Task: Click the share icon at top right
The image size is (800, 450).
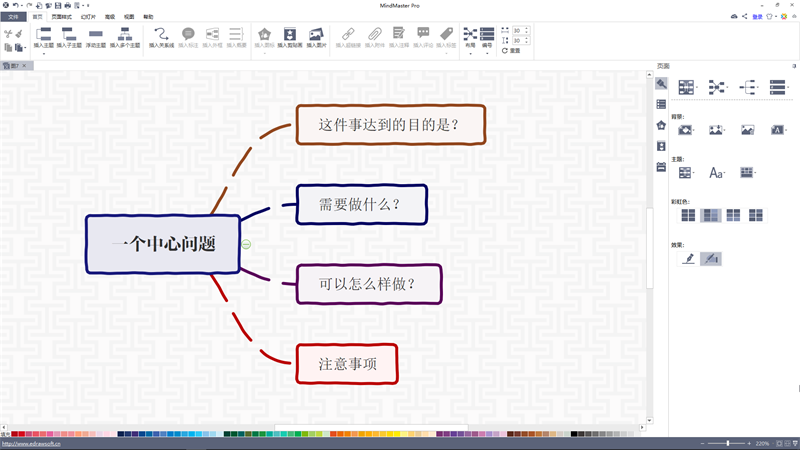Action: point(744,16)
